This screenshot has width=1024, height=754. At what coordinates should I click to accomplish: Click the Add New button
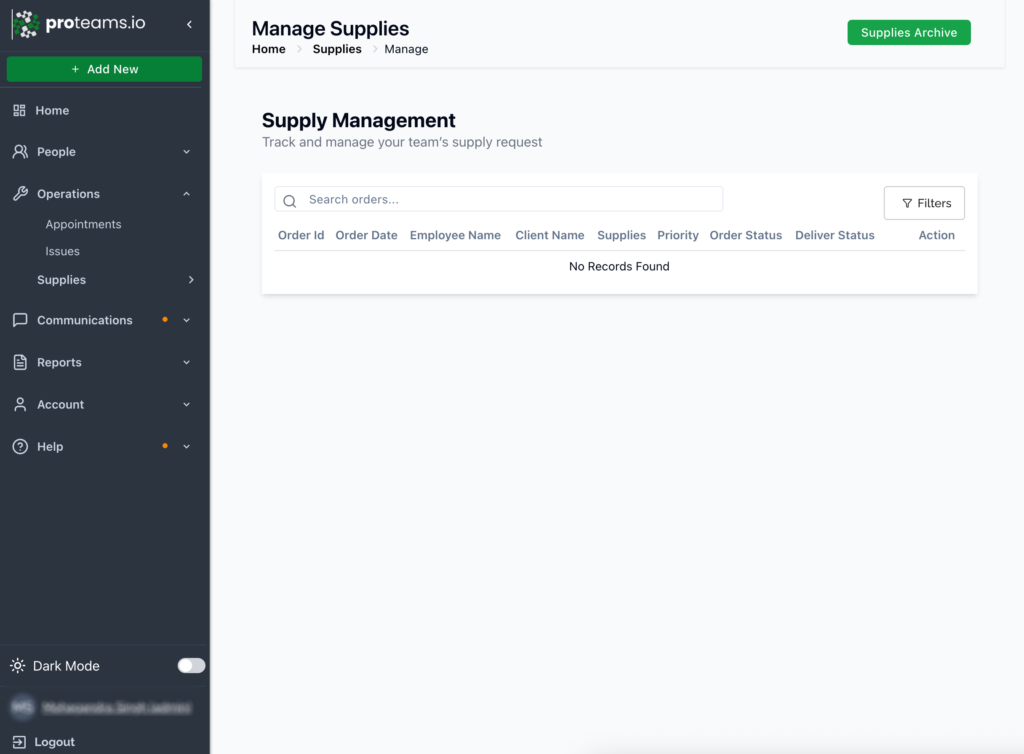pos(104,69)
